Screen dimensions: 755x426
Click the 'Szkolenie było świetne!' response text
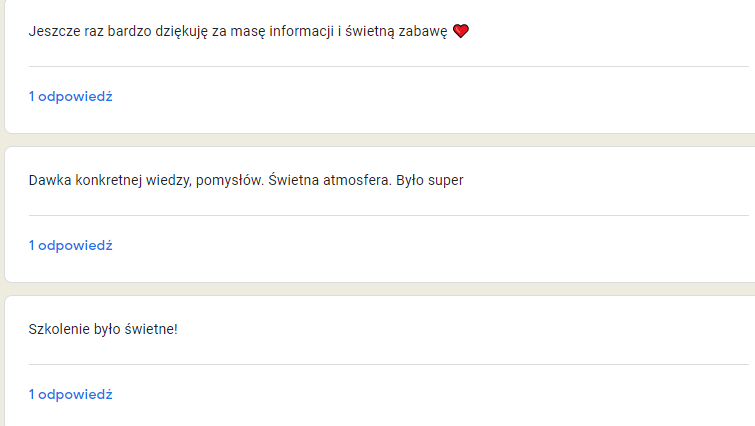[x=103, y=328]
